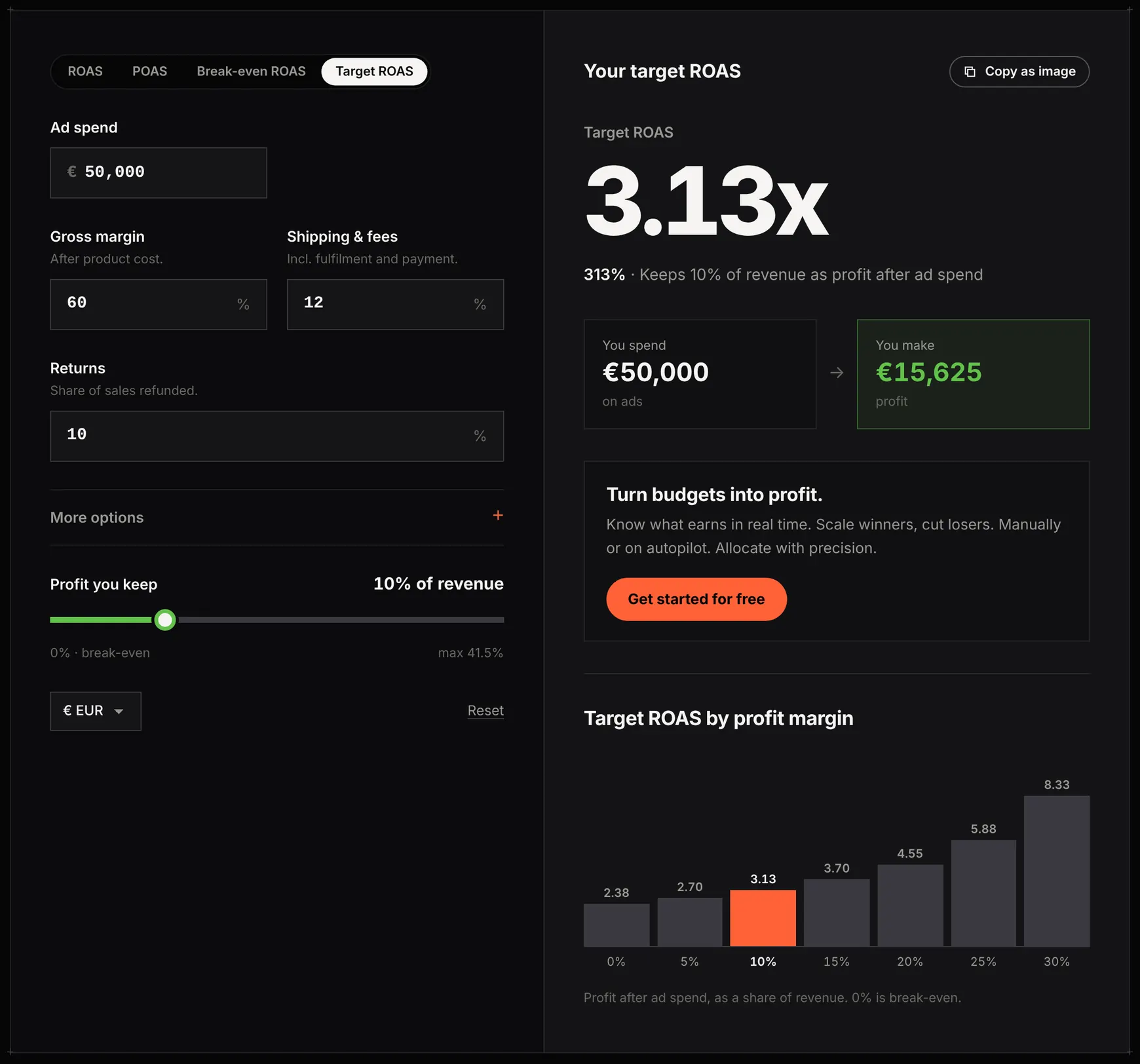Click the 5% bar labeled 2.70
Screen dimensions: 1140x1064
click(x=690, y=922)
